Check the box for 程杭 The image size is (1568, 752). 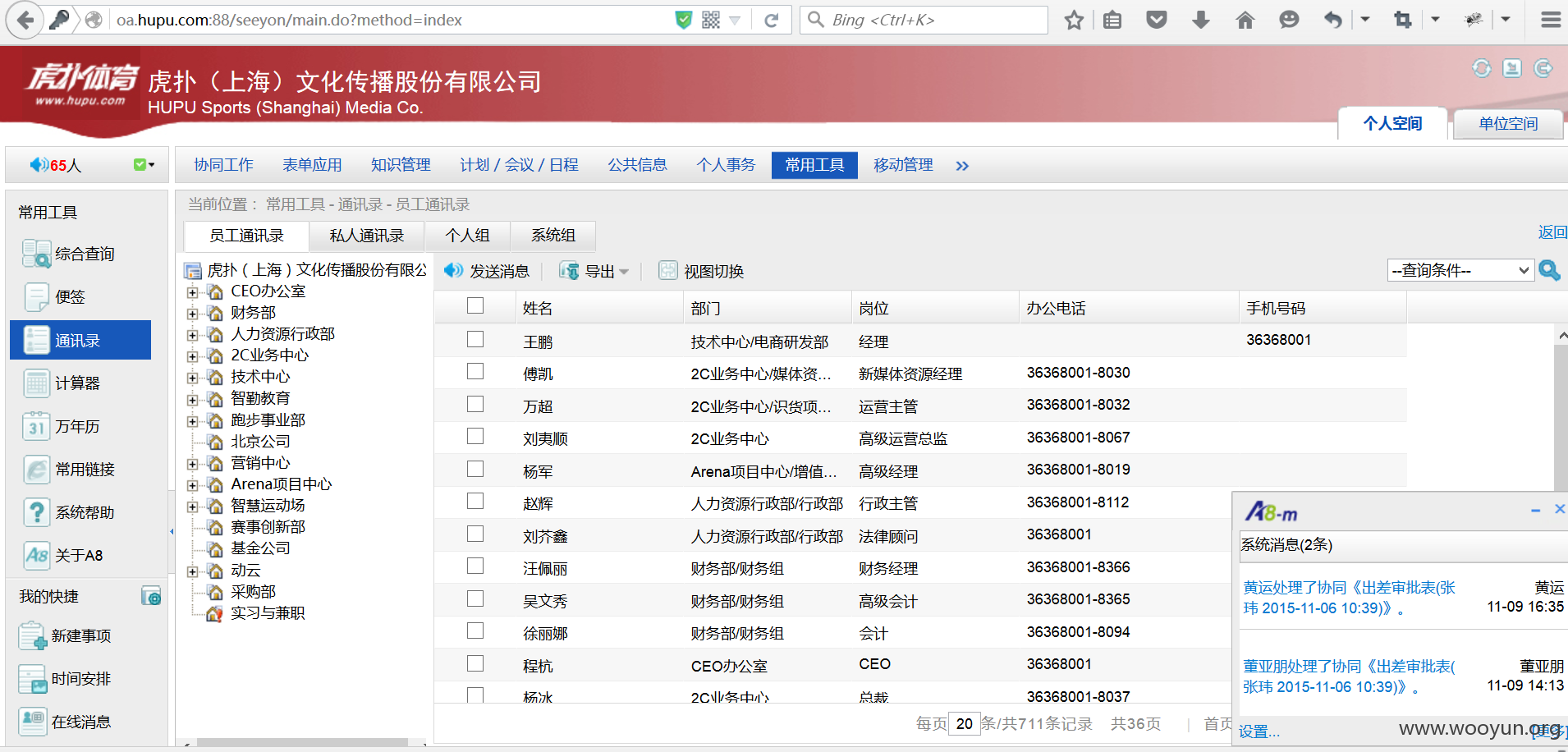point(475,663)
